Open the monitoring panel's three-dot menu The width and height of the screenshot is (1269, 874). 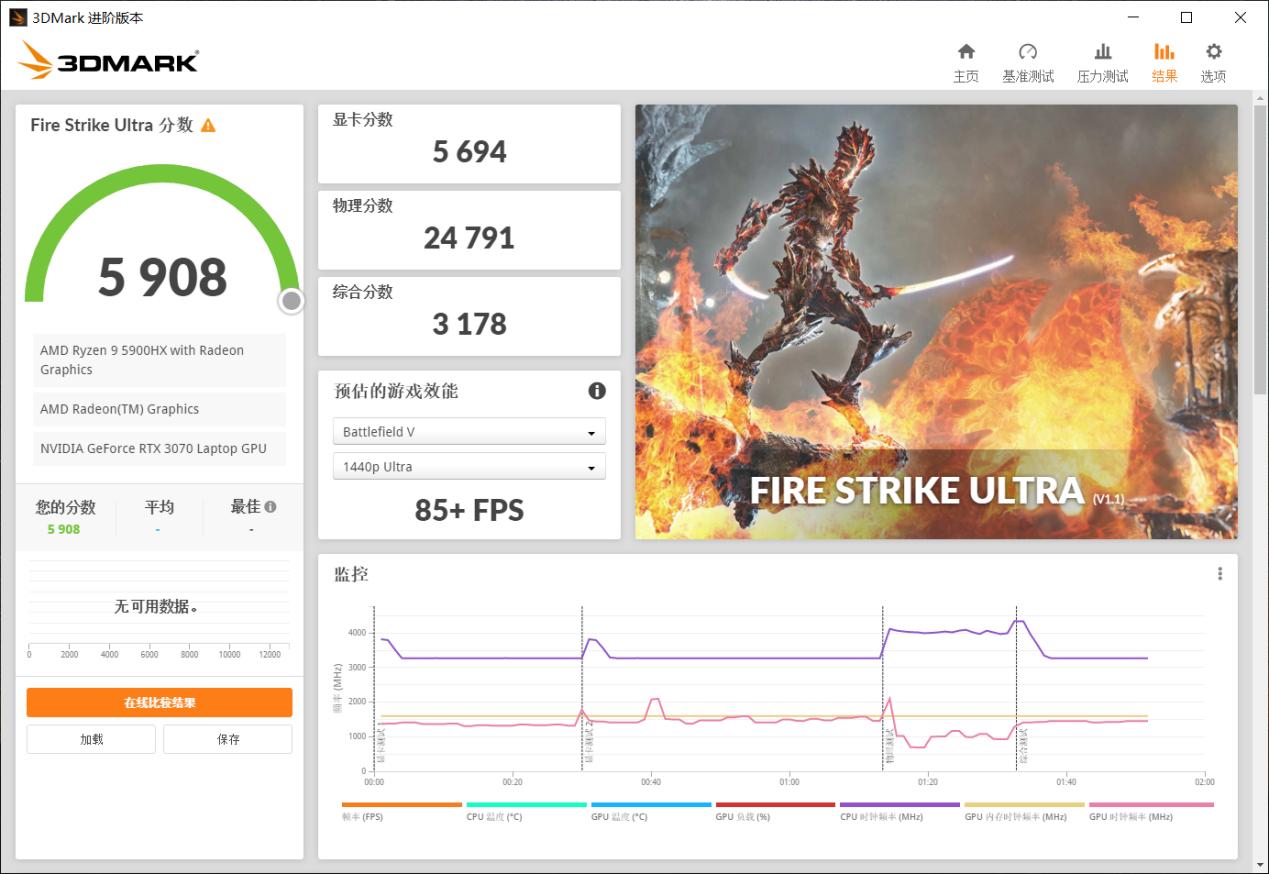coord(1219,573)
